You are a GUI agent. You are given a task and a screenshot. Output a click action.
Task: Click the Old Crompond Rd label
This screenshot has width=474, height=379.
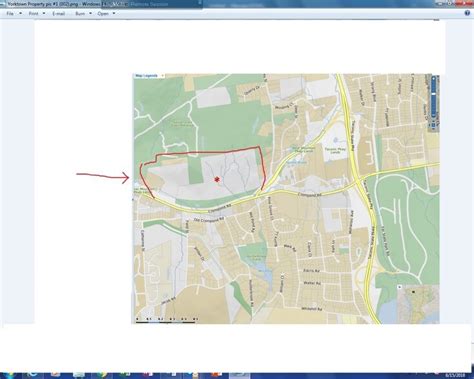[208, 220]
